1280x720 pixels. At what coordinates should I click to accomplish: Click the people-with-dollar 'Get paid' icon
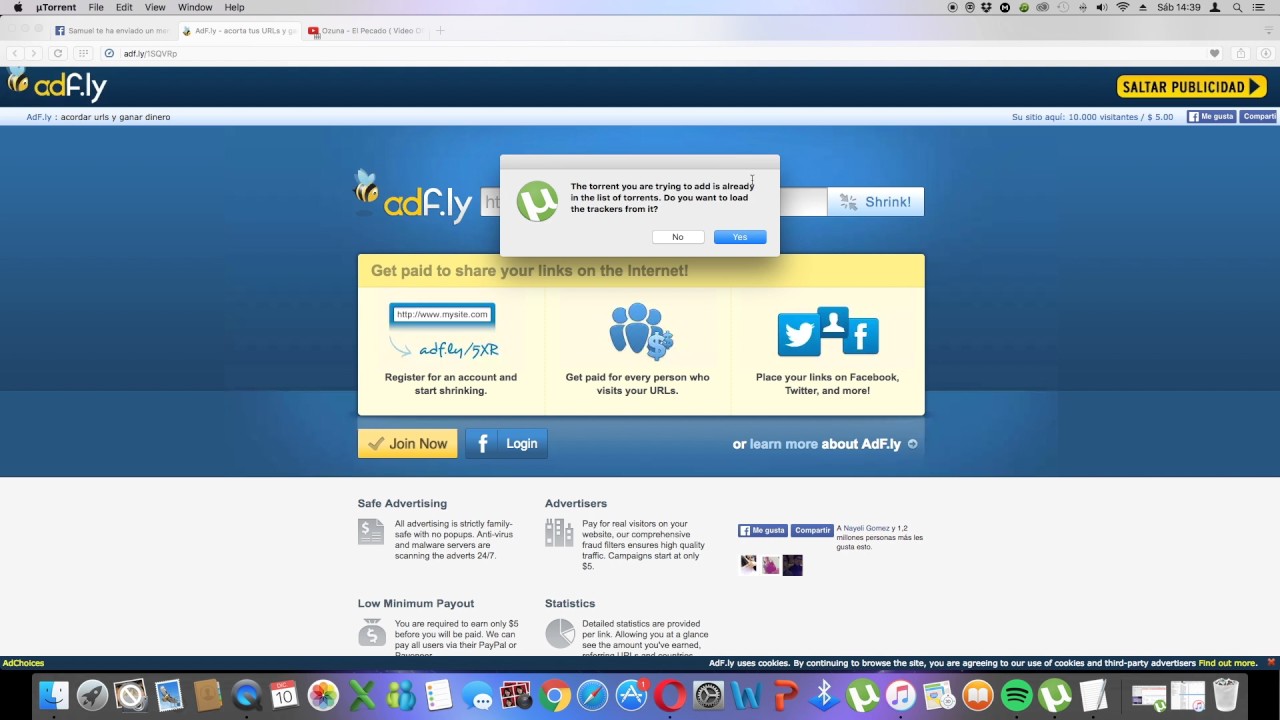[640, 331]
